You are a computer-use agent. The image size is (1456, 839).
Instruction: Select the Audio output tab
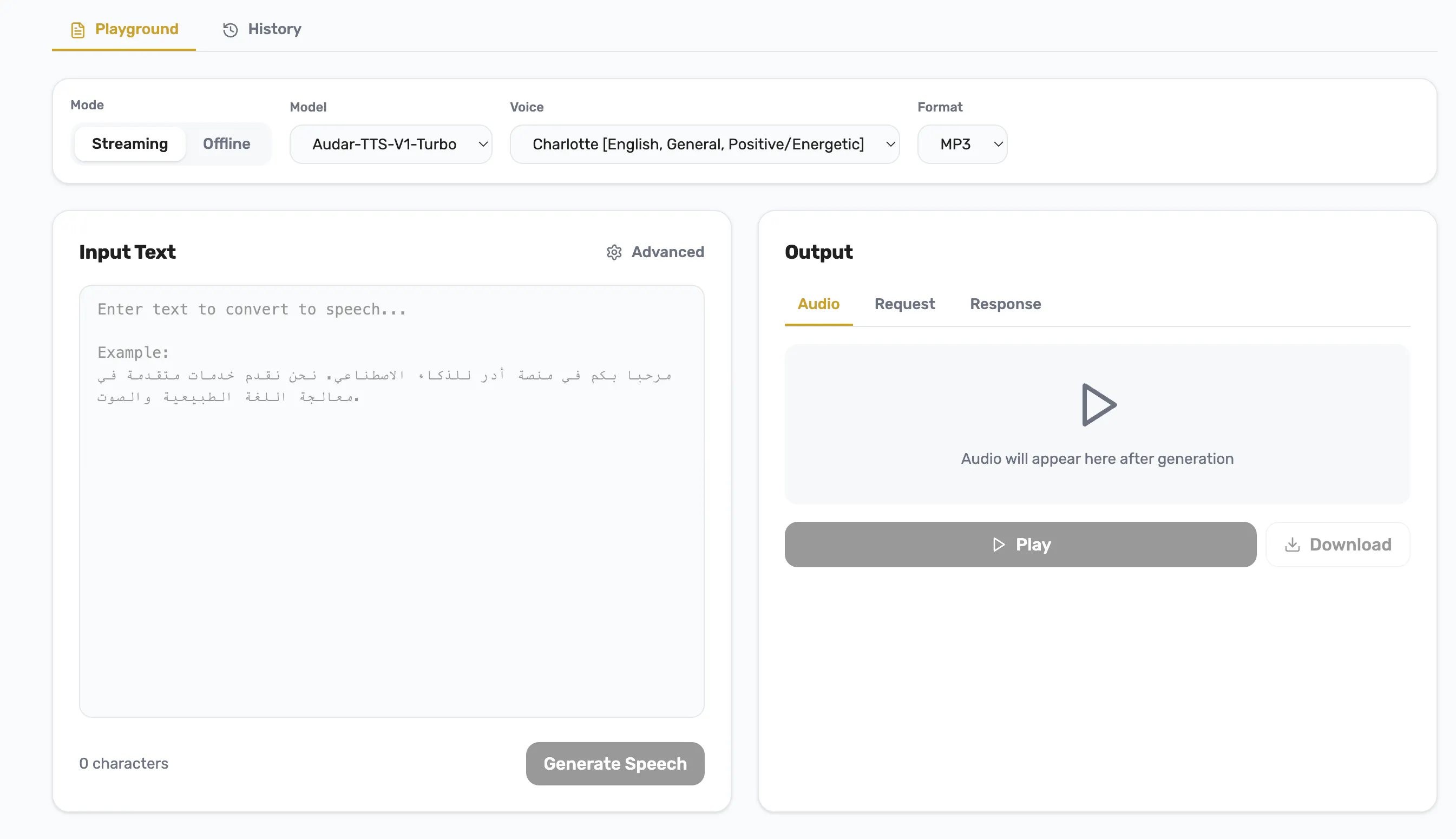pyautogui.click(x=818, y=304)
